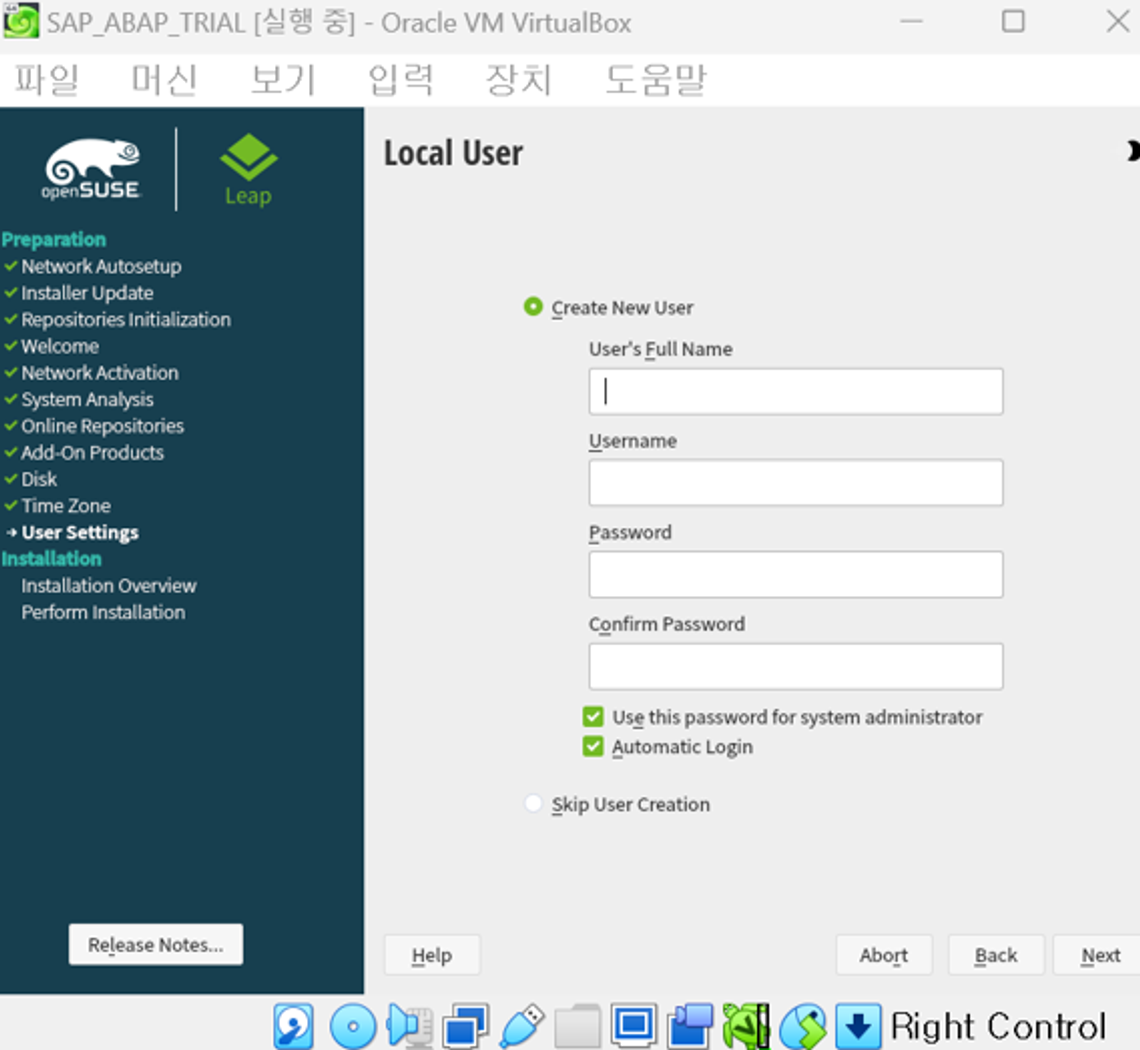Click the Welcome step in sidebar
The image size is (1140, 1050).
coord(60,346)
